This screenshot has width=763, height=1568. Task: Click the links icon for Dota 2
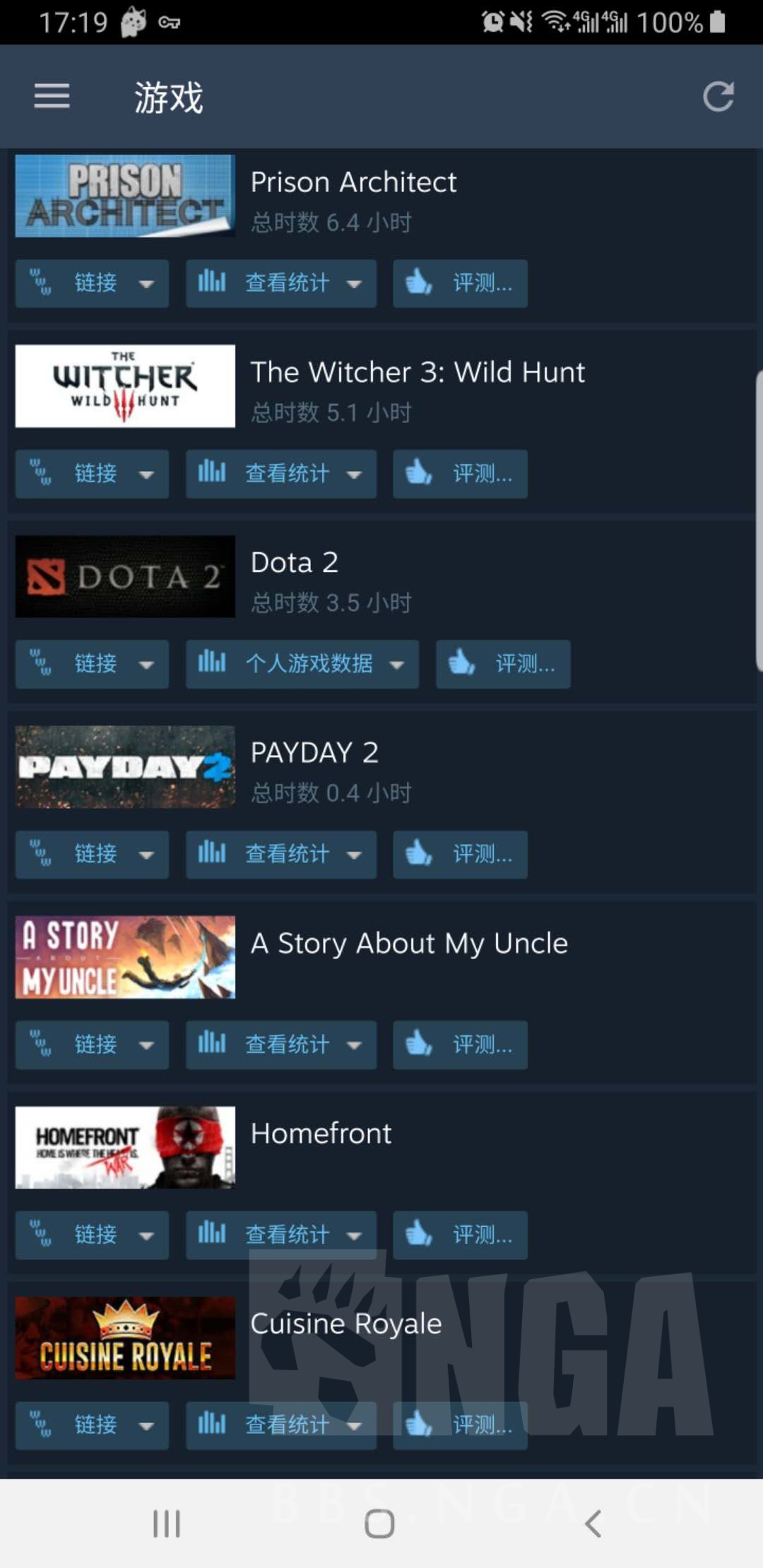point(40,663)
